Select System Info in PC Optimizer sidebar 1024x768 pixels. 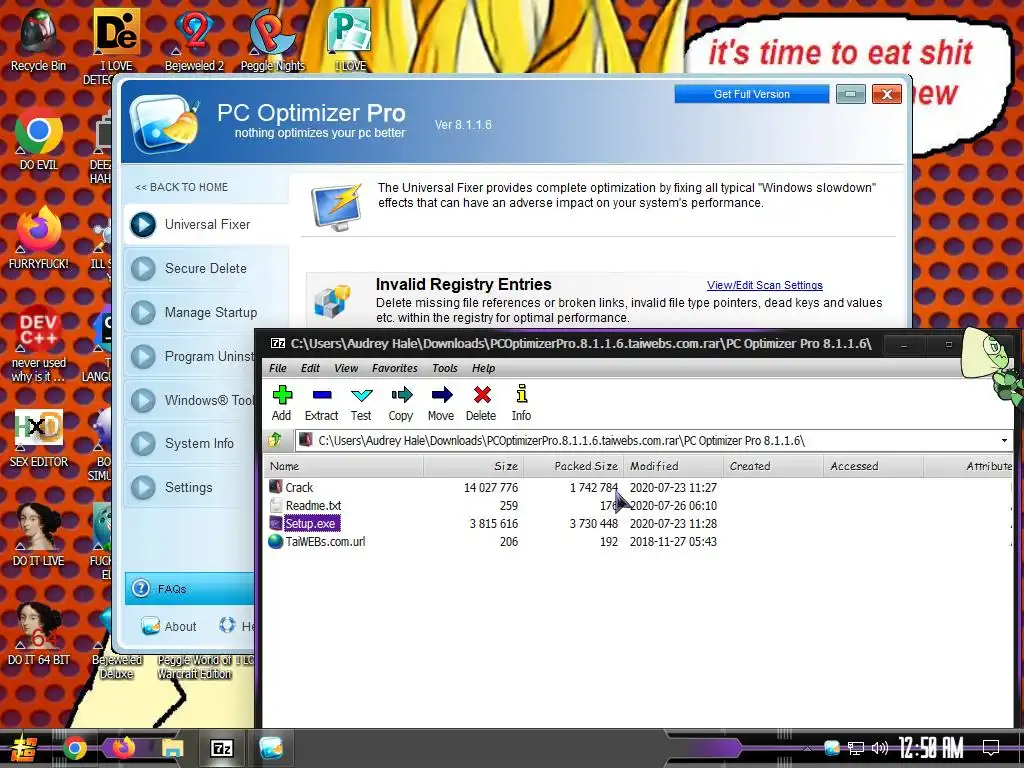point(191,443)
